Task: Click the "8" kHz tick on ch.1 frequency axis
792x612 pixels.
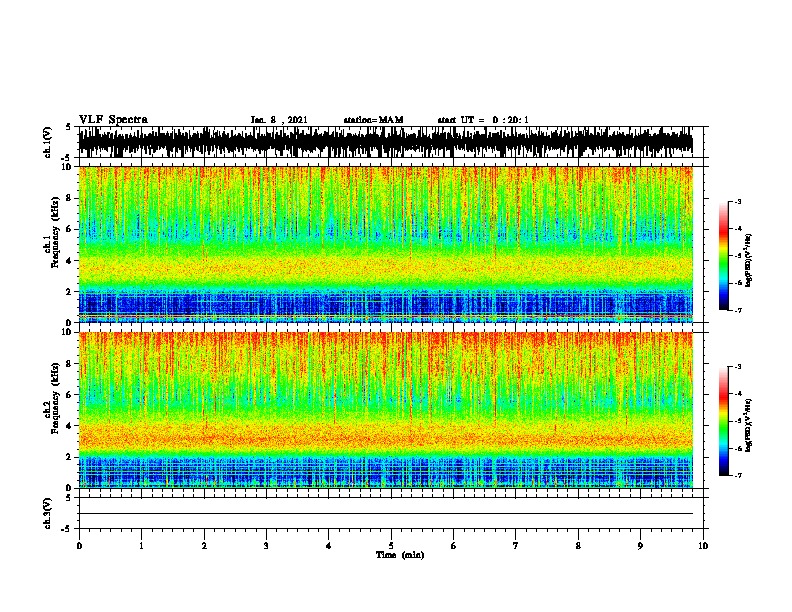Action: (70, 198)
